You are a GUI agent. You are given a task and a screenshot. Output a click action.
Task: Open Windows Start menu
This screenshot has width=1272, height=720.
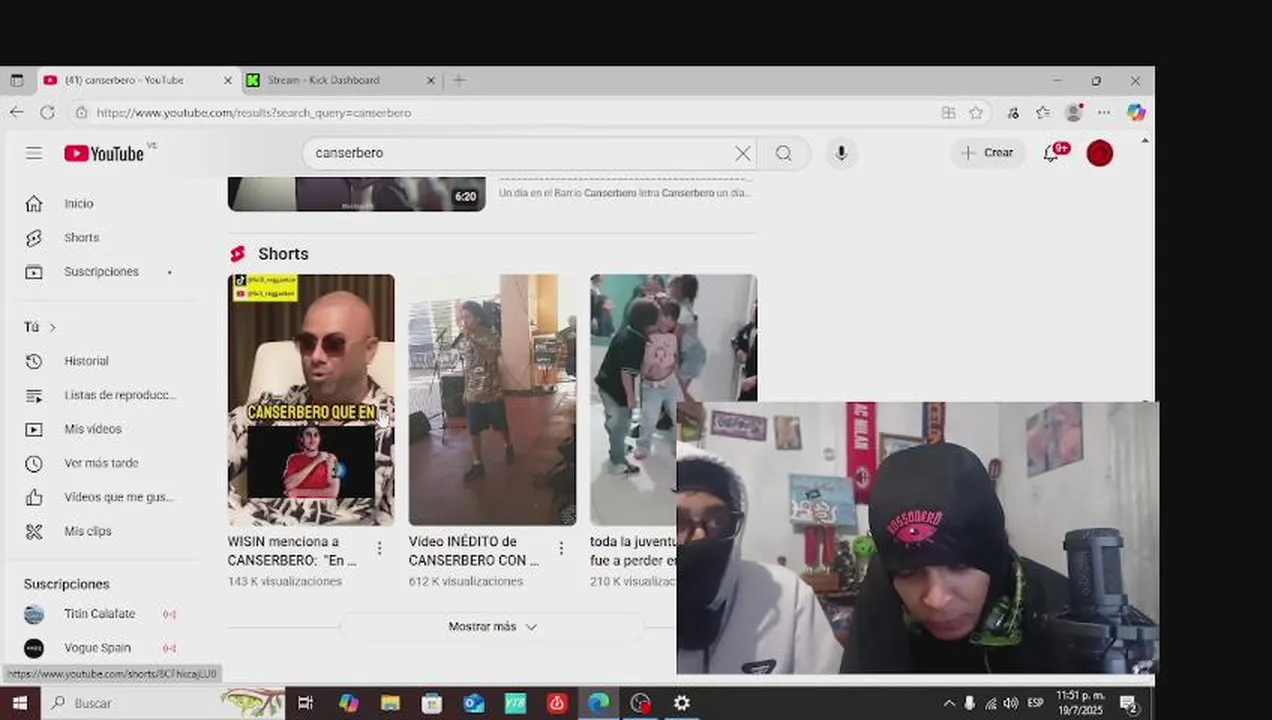(x=20, y=703)
